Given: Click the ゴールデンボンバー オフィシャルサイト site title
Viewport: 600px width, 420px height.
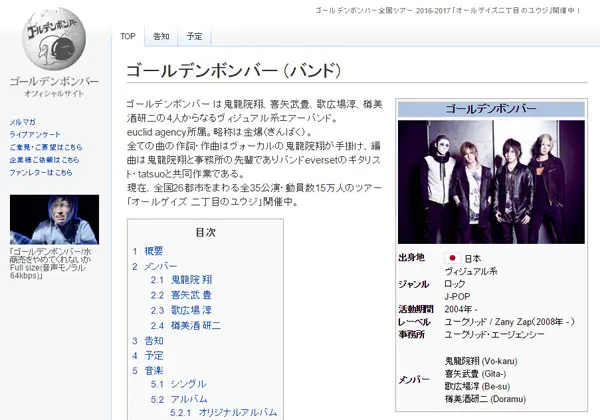Looking at the screenshot, I should [x=54, y=86].
